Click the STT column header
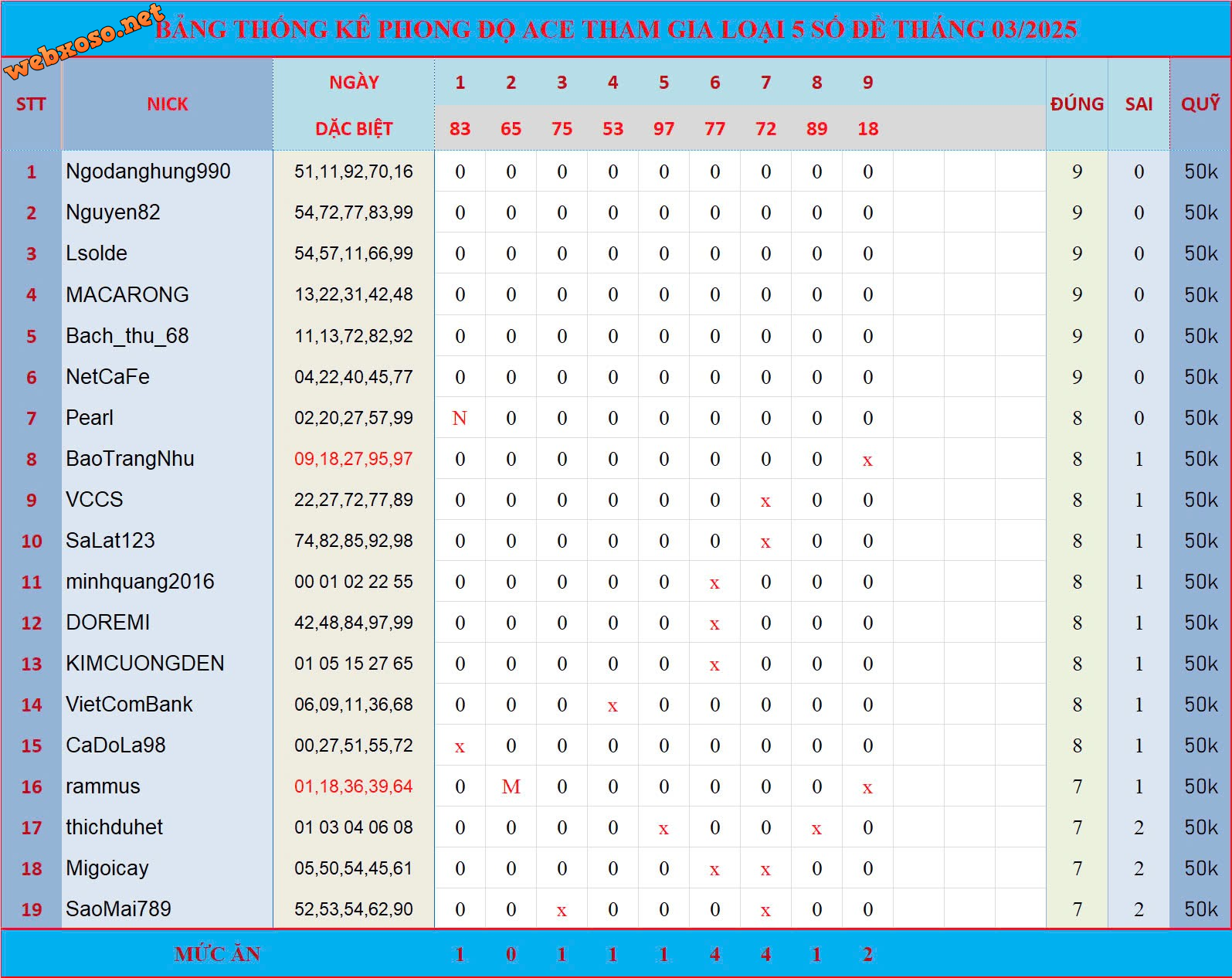The image size is (1232, 978). 31,104
